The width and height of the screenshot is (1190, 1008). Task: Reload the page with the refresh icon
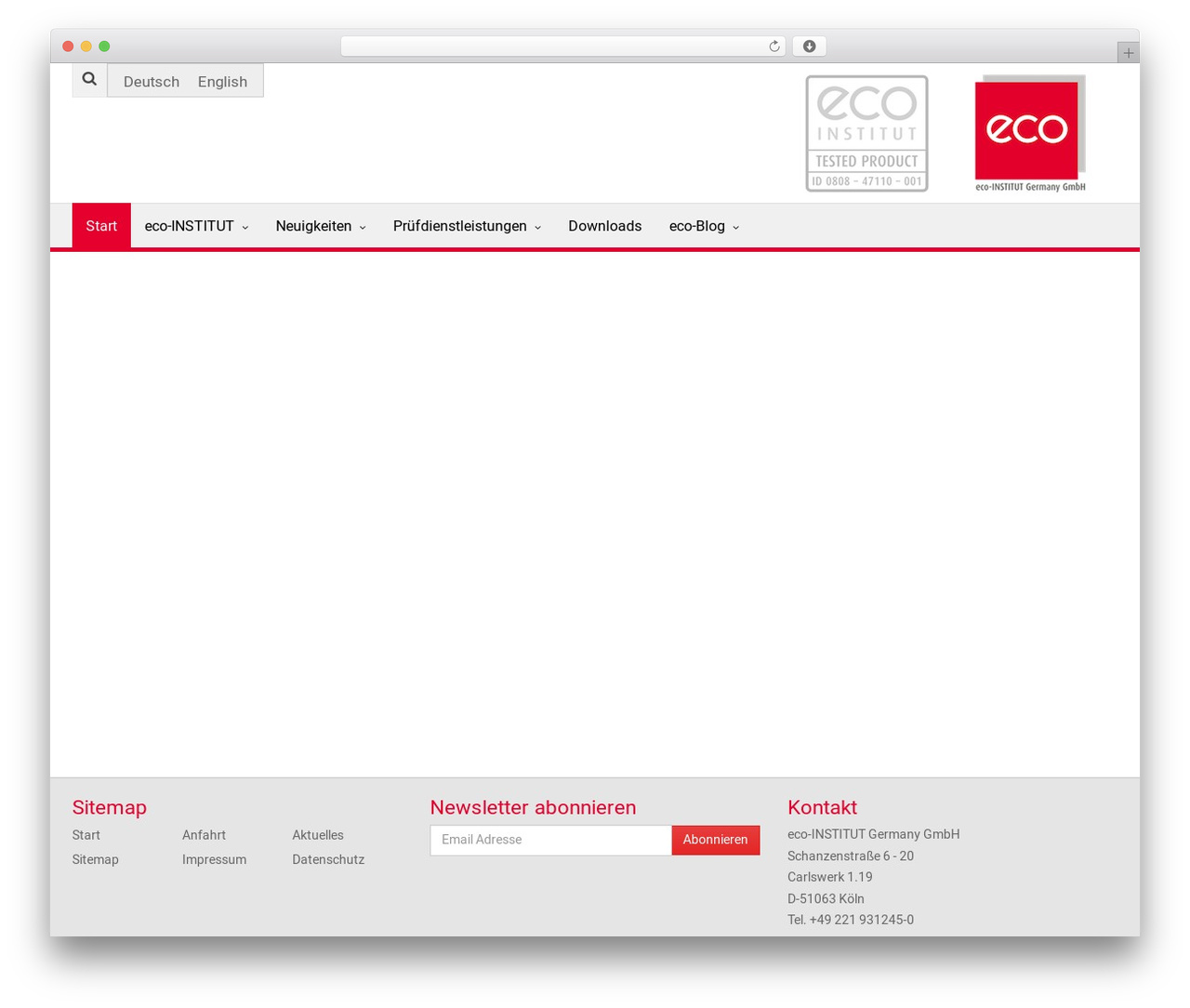pos(773,46)
